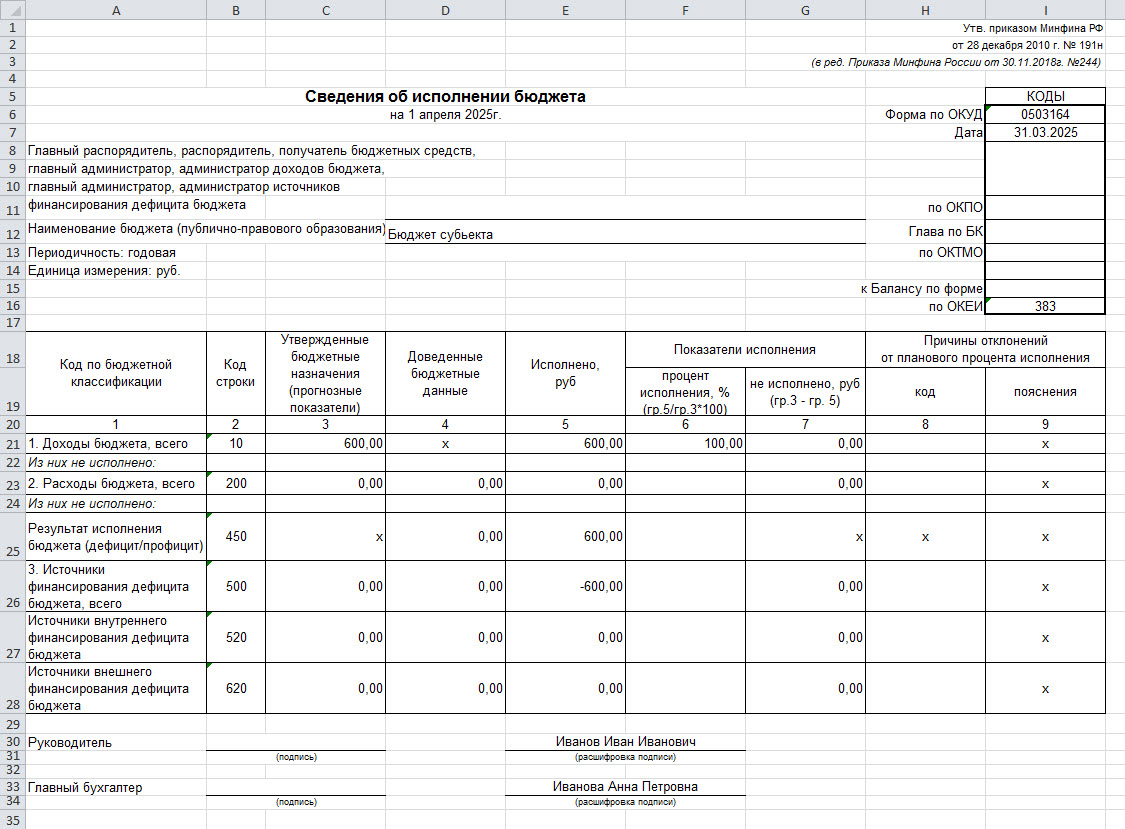Select row 25 header

coord(12,536)
